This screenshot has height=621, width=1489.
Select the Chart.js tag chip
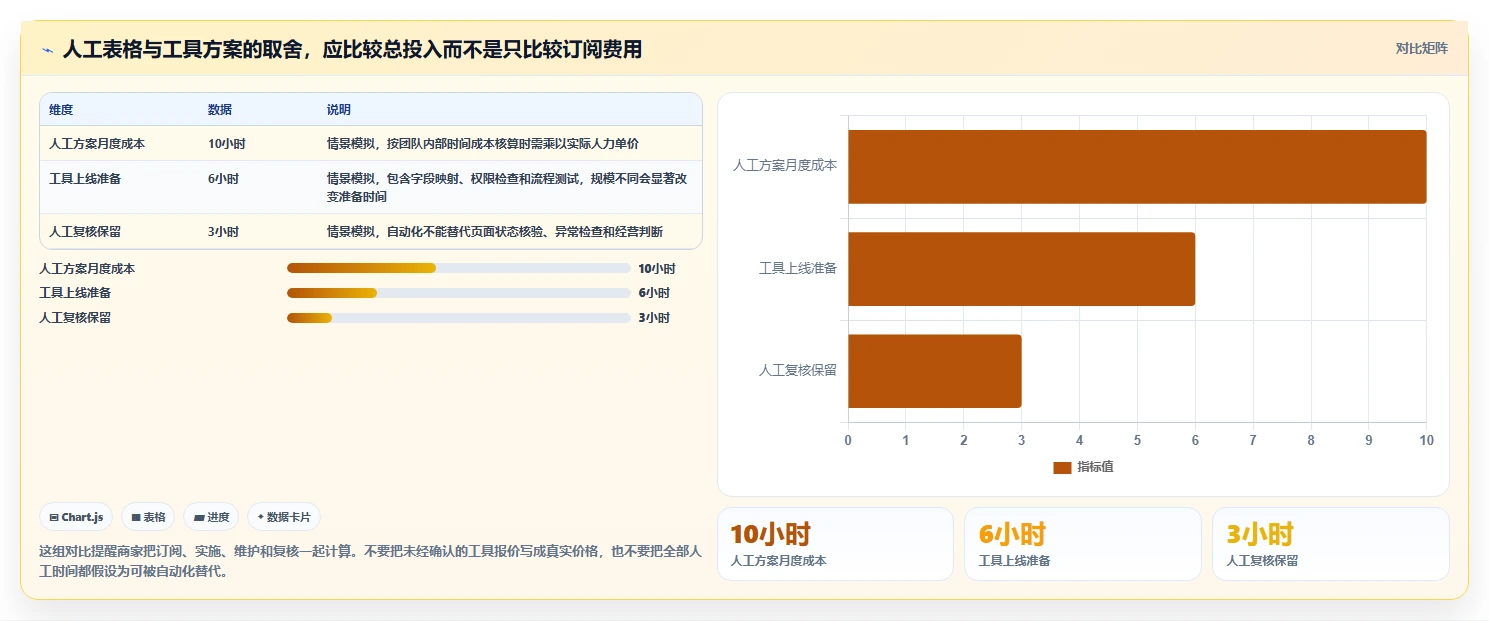pyautogui.click(x=77, y=517)
